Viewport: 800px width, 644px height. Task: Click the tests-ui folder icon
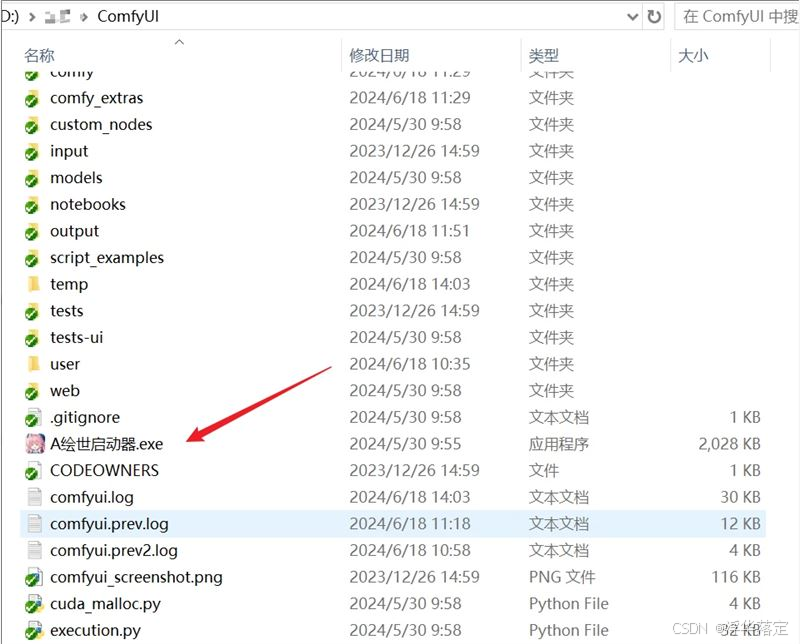coord(33,337)
